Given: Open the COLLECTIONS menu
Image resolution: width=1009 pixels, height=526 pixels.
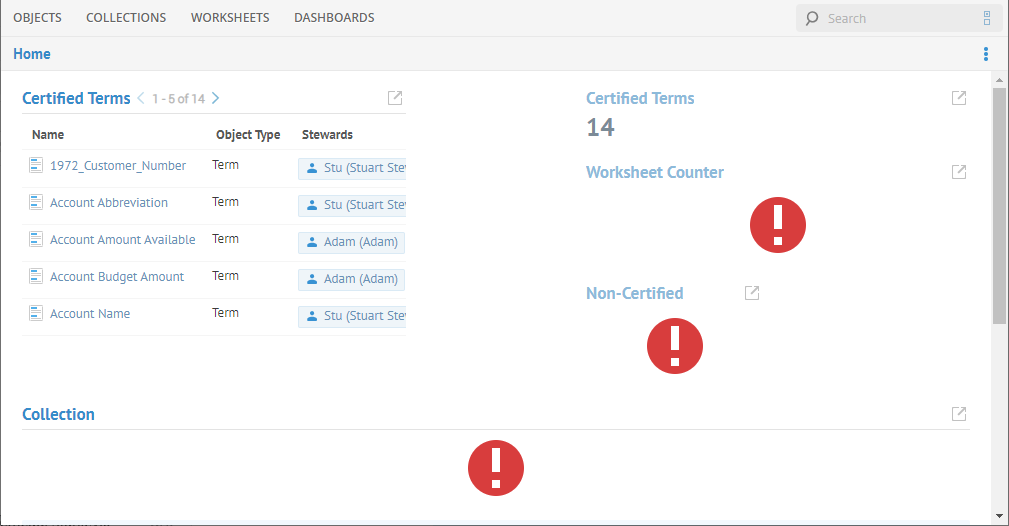Looking at the screenshot, I should (x=126, y=18).
